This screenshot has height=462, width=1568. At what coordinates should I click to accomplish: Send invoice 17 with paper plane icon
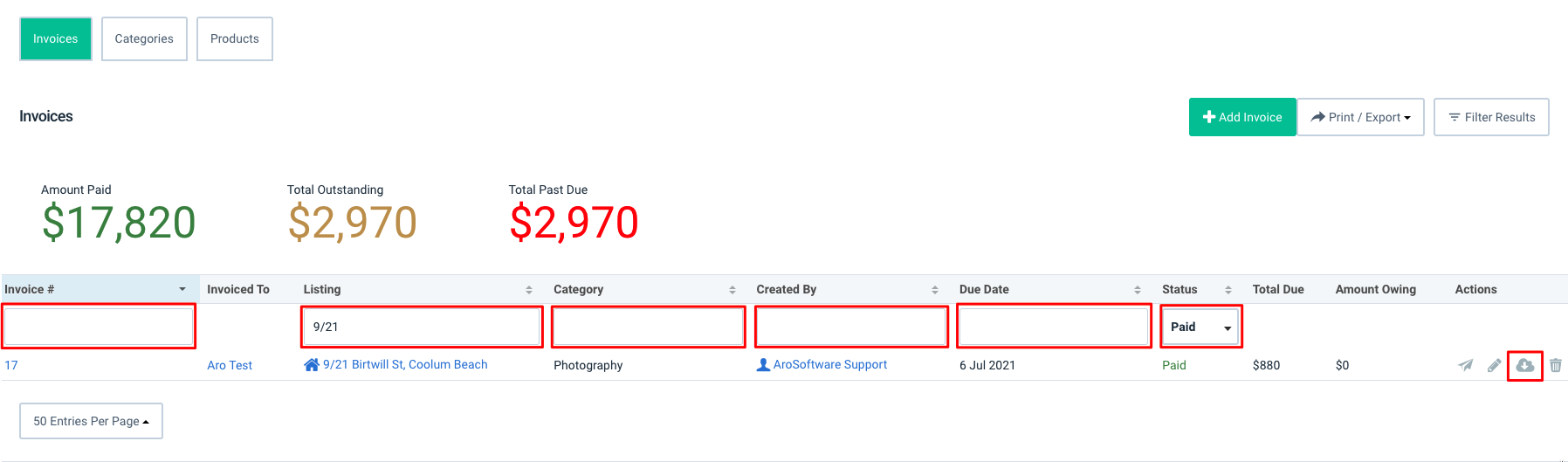(x=1466, y=365)
